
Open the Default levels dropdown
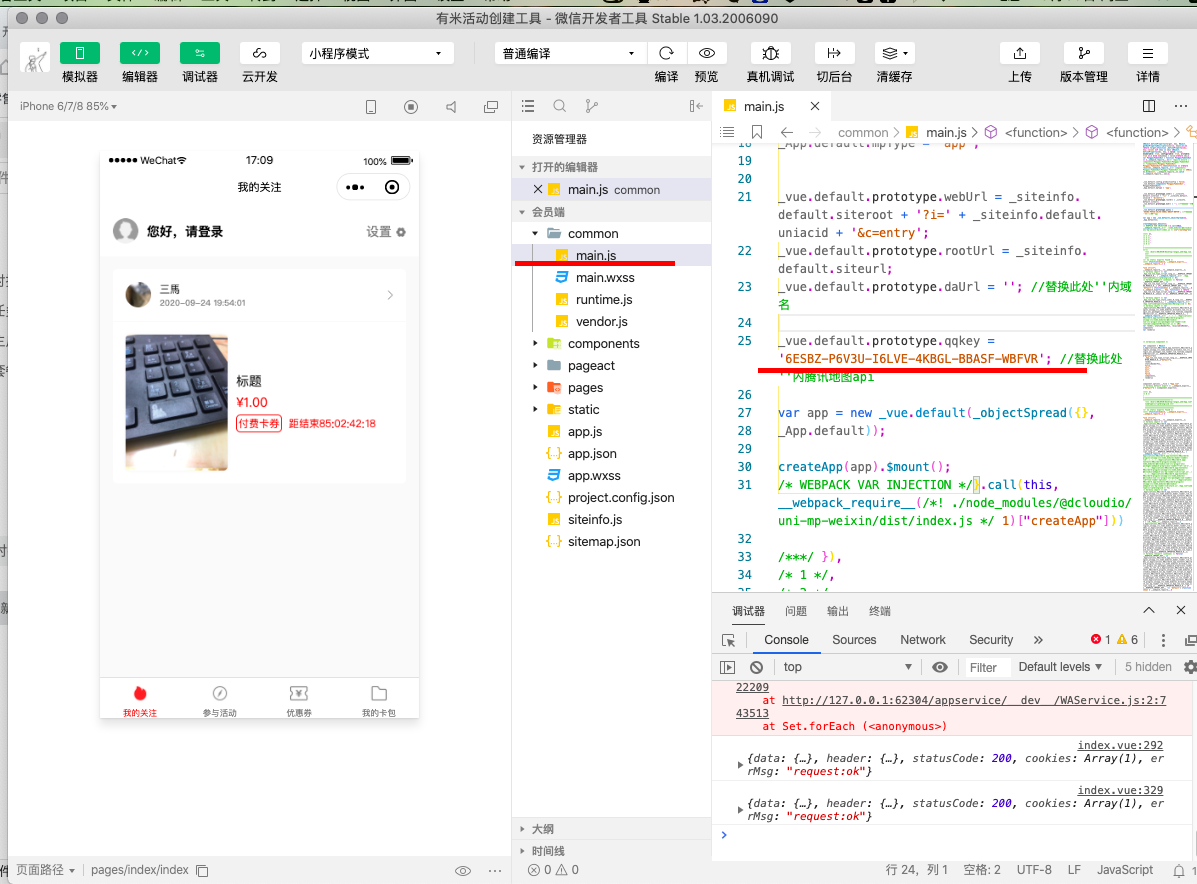tap(1060, 667)
